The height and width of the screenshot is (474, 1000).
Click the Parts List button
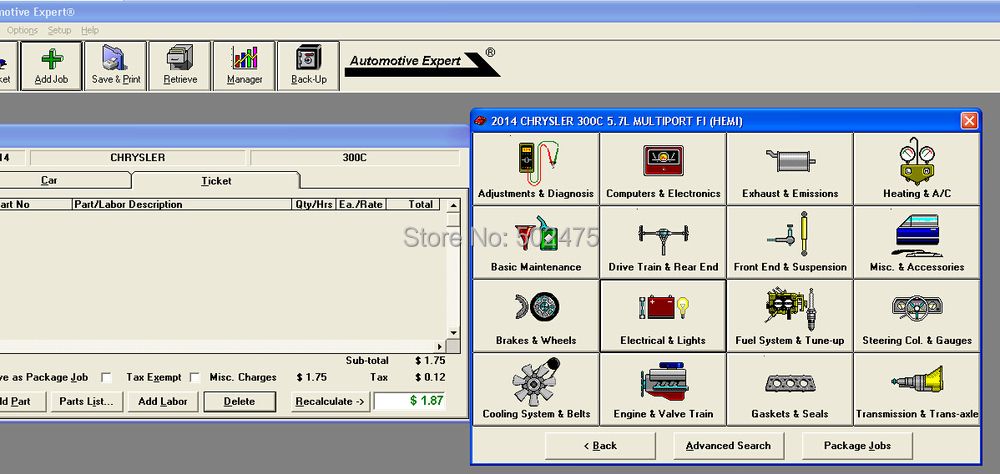(x=86, y=401)
